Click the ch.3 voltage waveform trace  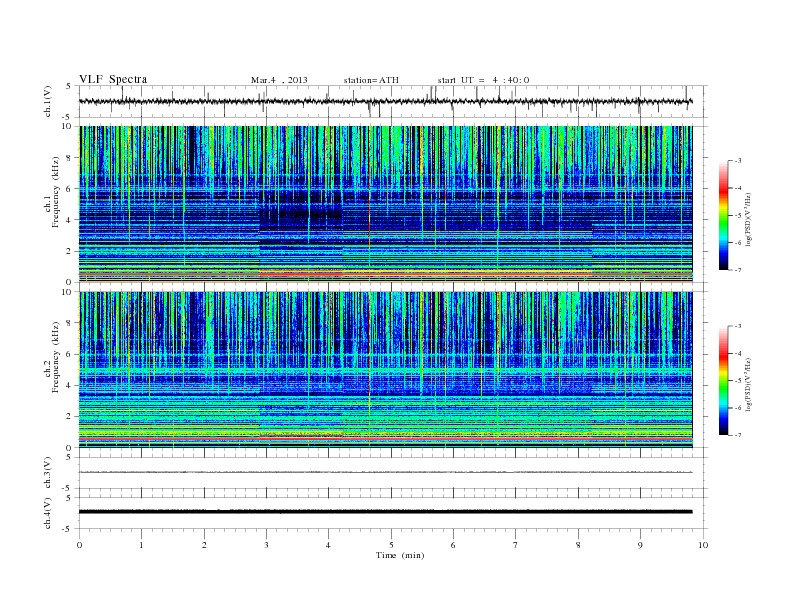tap(385, 472)
